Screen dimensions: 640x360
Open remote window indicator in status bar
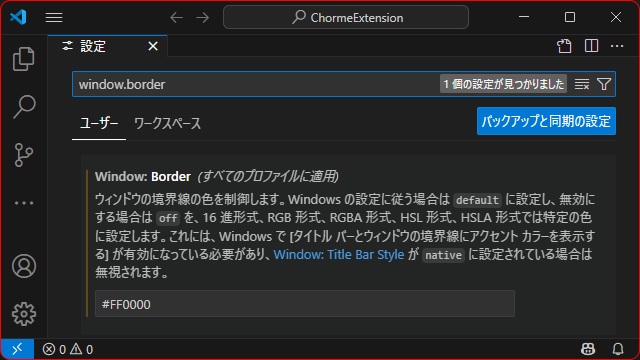(x=17, y=349)
